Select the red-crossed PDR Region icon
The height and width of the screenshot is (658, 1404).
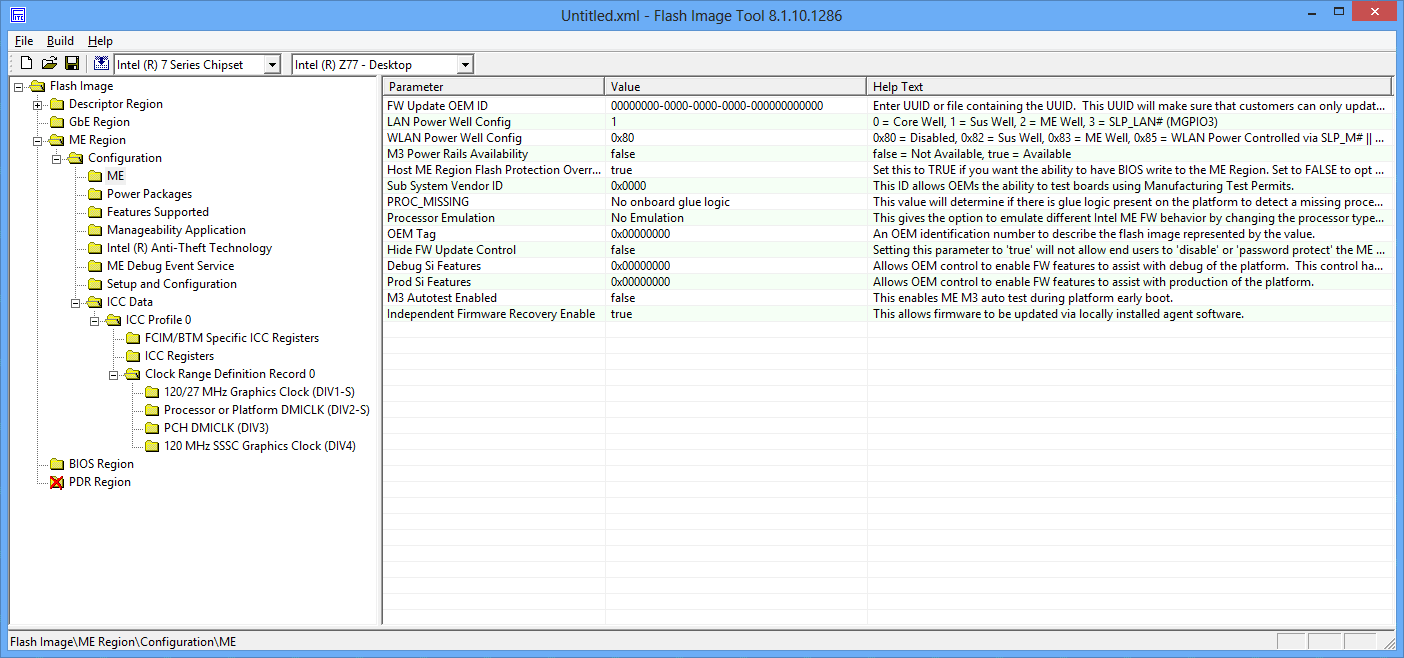[55, 481]
